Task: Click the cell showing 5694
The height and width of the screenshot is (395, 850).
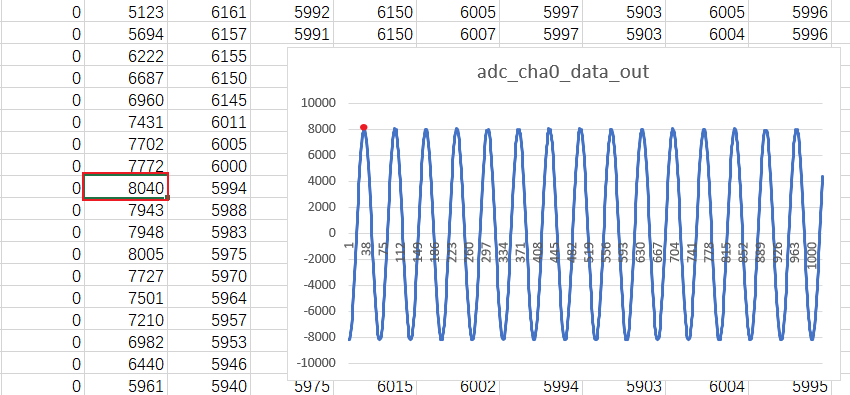Action: pyautogui.click(x=126, y=34)
